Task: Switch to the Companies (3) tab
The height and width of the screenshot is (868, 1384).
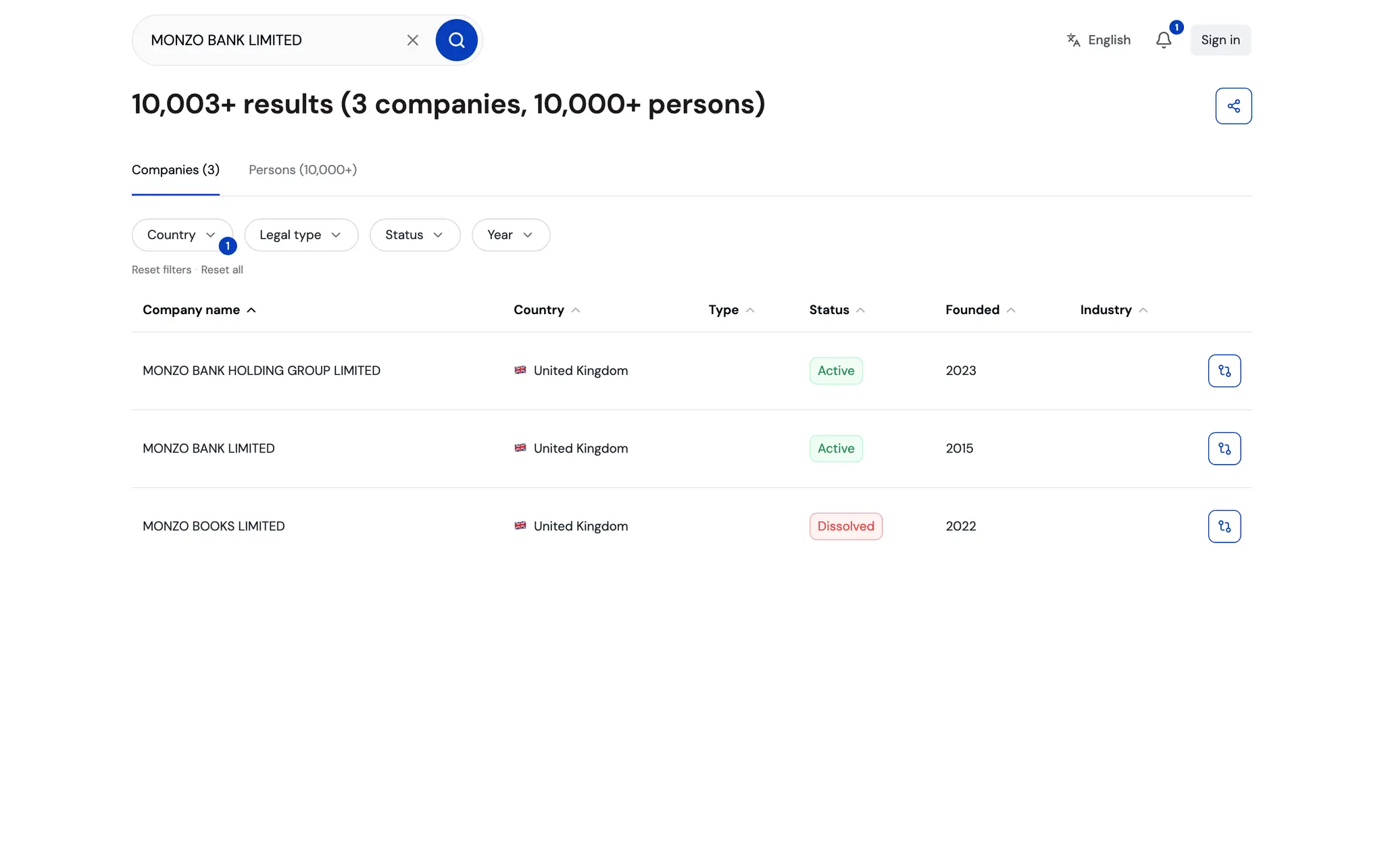Action: click(175, 170)
